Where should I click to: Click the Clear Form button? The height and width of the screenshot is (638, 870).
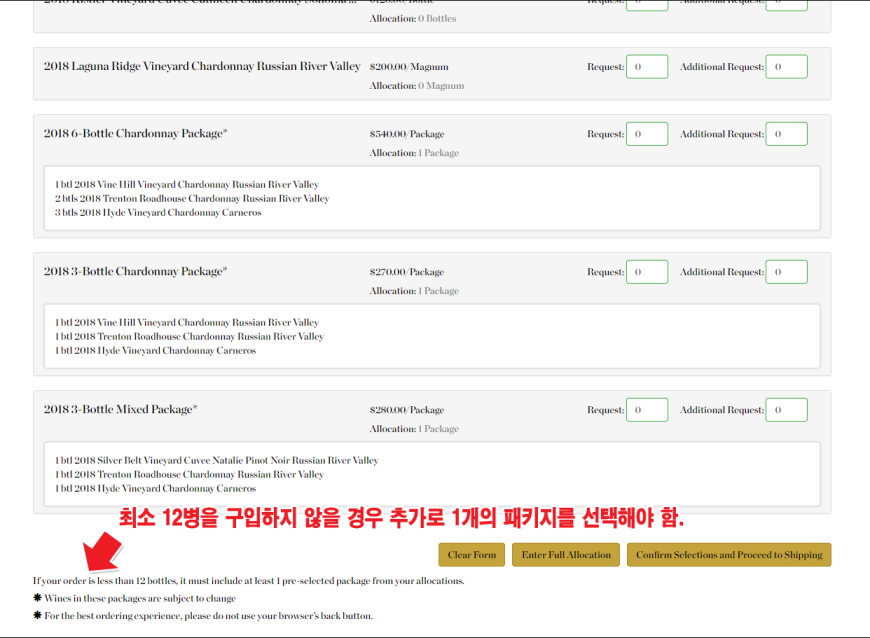(x=472, y=555)
